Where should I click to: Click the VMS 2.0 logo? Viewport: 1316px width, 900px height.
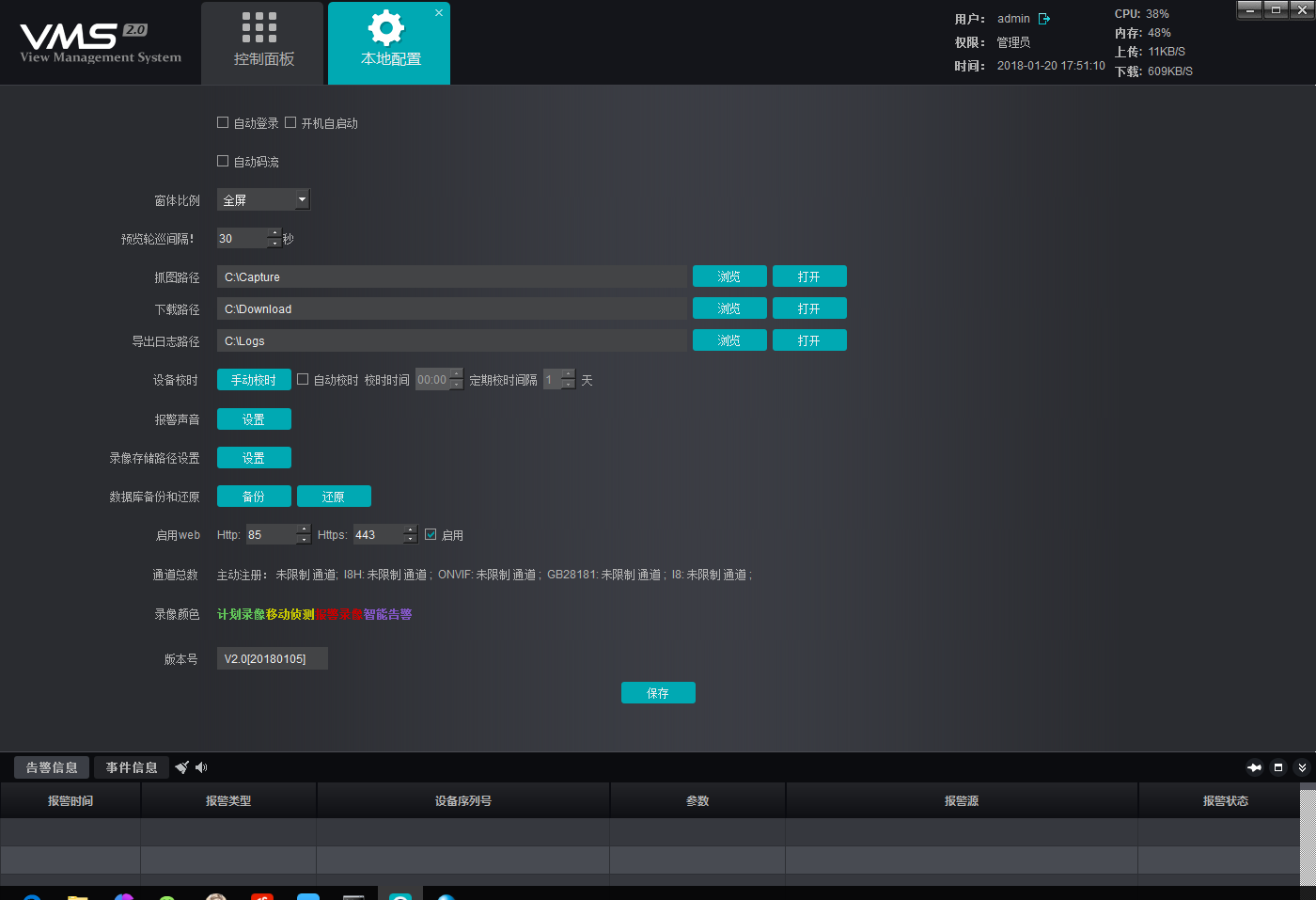click(x=100, y=43)
